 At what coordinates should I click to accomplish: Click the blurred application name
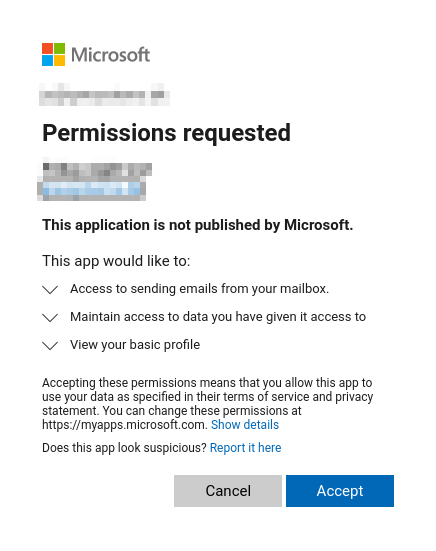pyautogui.click(x=97, y=169)
